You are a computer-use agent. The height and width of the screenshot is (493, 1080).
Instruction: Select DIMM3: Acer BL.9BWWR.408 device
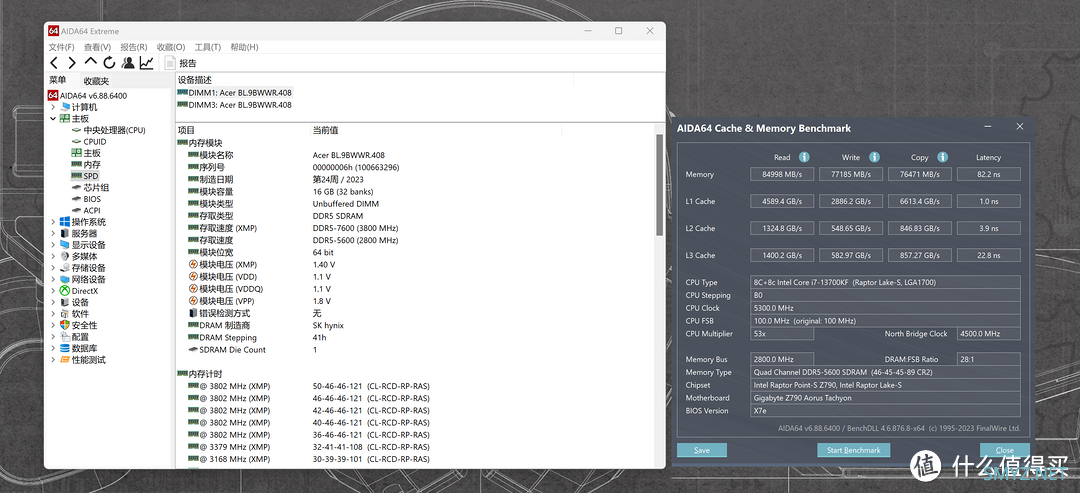[234, 105]
